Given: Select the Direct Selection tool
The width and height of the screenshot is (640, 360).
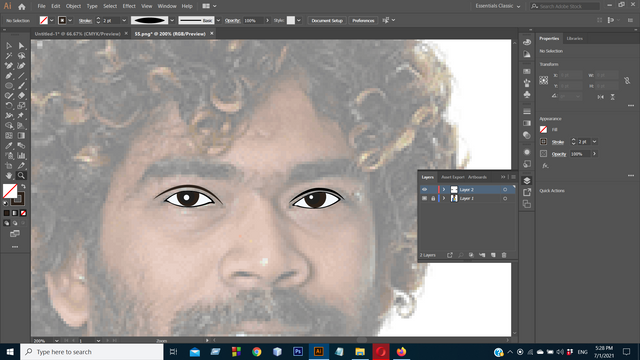Looking at the screenshot, I should tap(21, 46).
